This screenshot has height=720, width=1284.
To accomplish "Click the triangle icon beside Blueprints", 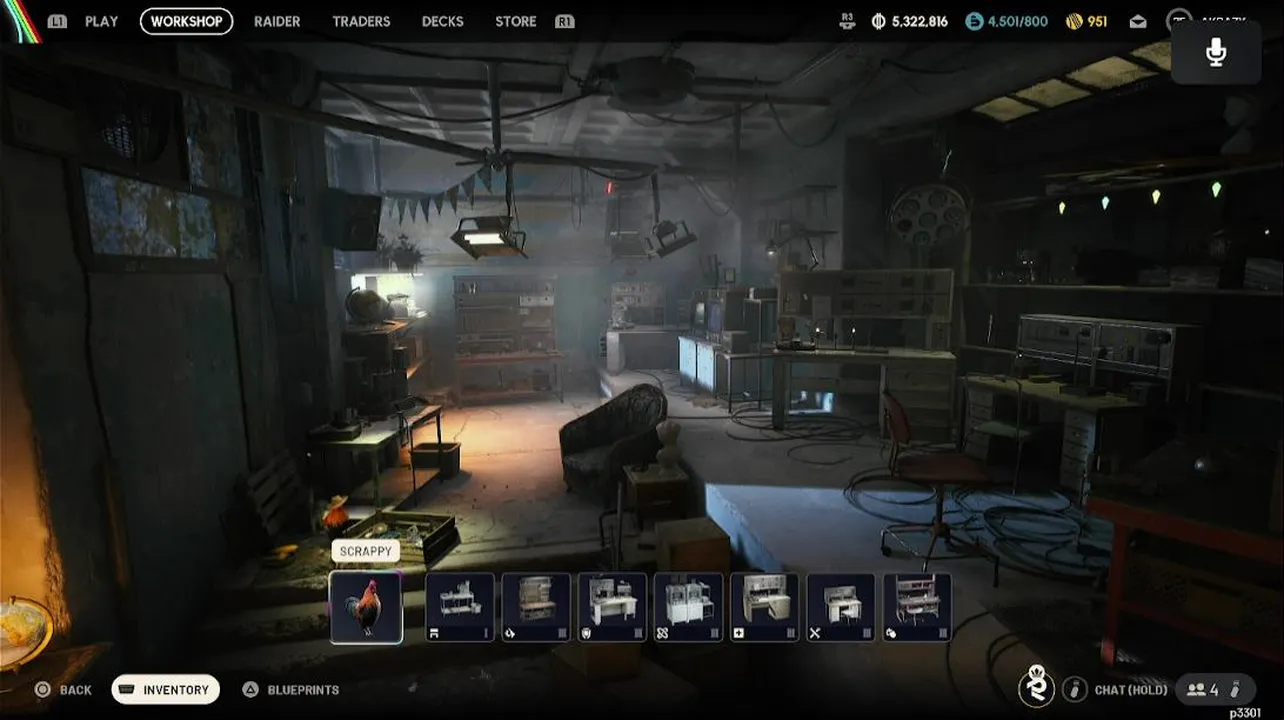I will point(251,689).
